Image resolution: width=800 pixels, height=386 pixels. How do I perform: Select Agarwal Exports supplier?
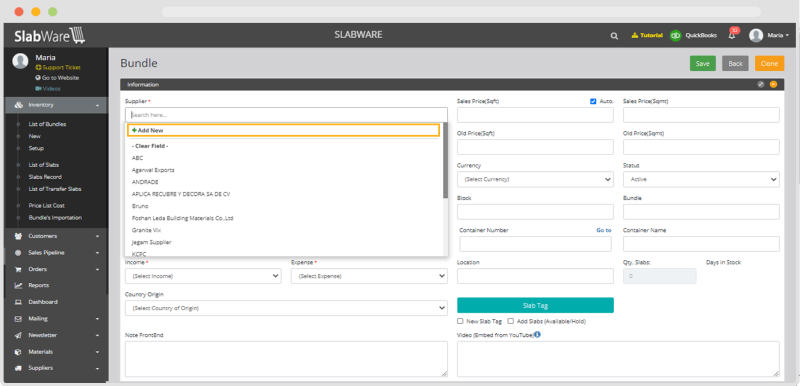(x=153, y=170)
